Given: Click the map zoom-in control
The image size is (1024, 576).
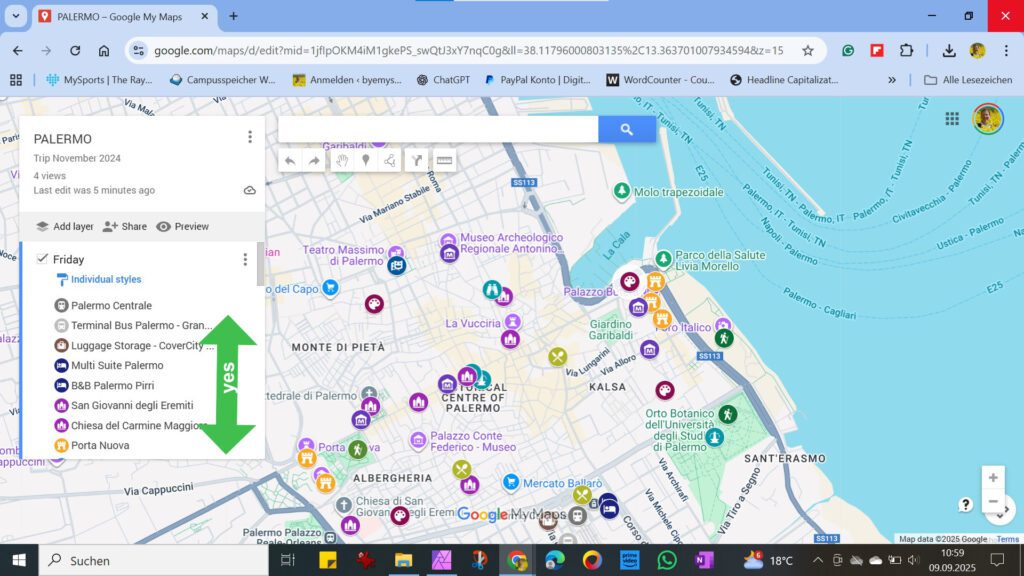Looking at the screenshot, I should point(992,477).
